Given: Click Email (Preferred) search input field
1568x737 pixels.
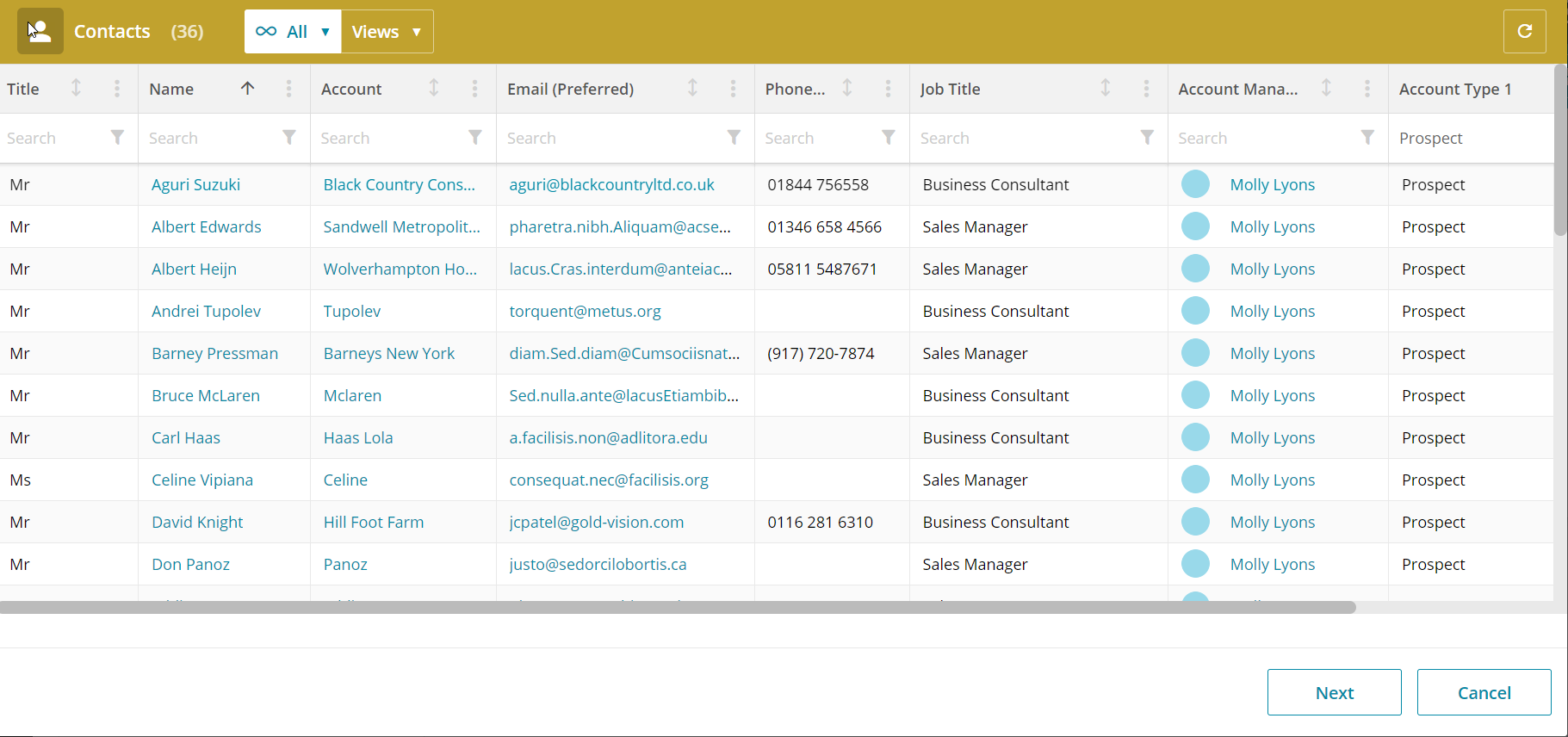Looking at the screenshot, I should coord(613,138).
